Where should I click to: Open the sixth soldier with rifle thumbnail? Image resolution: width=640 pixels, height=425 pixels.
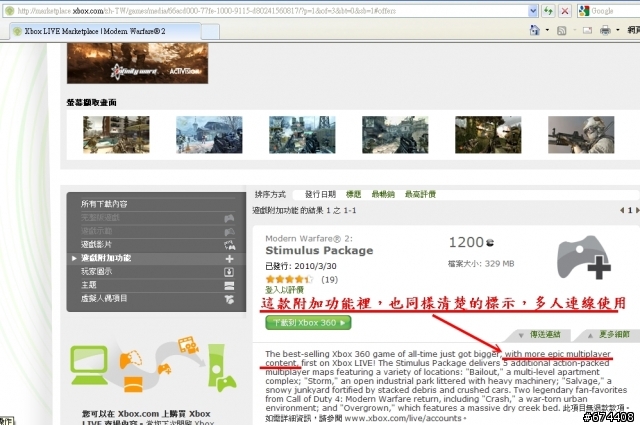click(x=581, y=135)
